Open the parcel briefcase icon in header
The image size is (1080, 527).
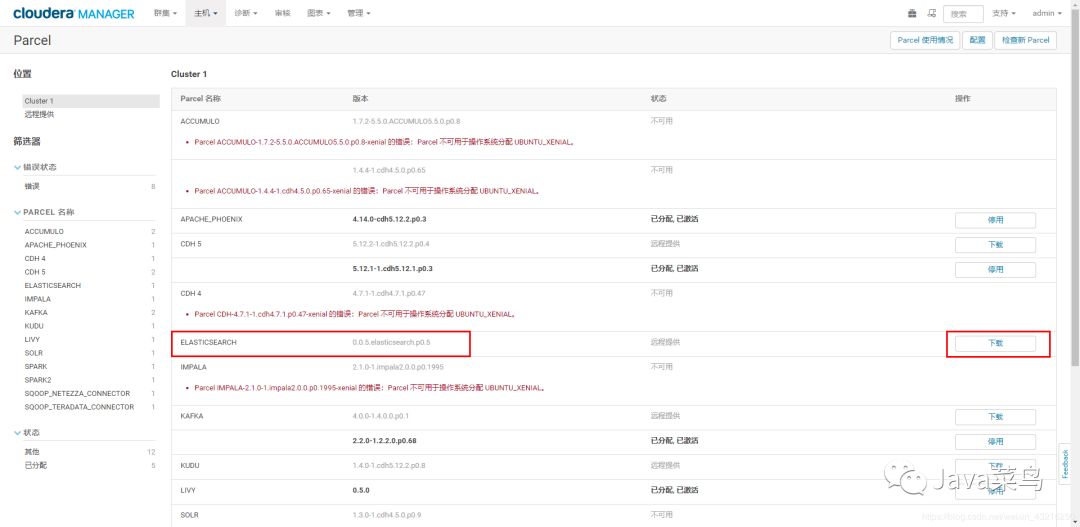coord(913,13)
